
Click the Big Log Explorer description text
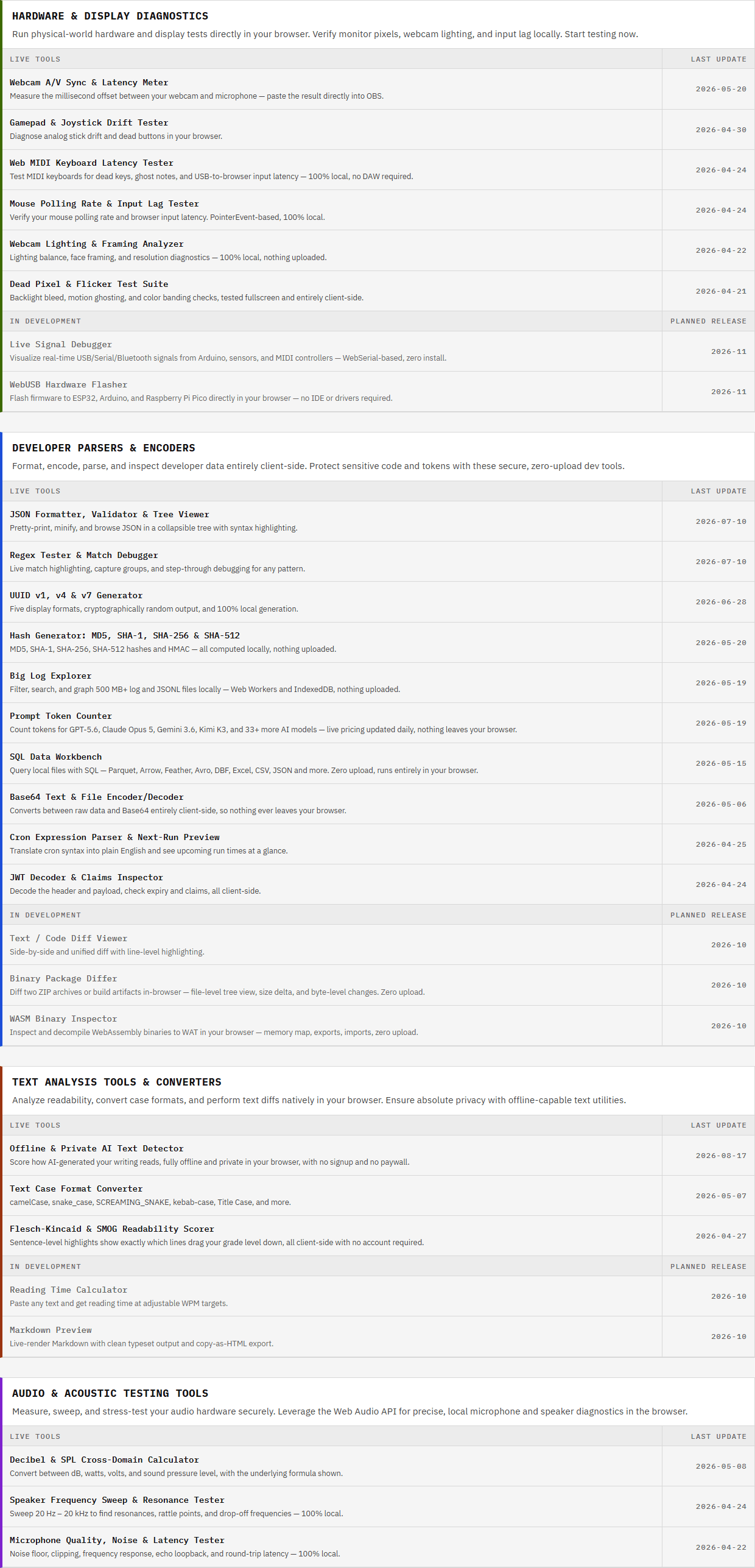pos(205,690)
